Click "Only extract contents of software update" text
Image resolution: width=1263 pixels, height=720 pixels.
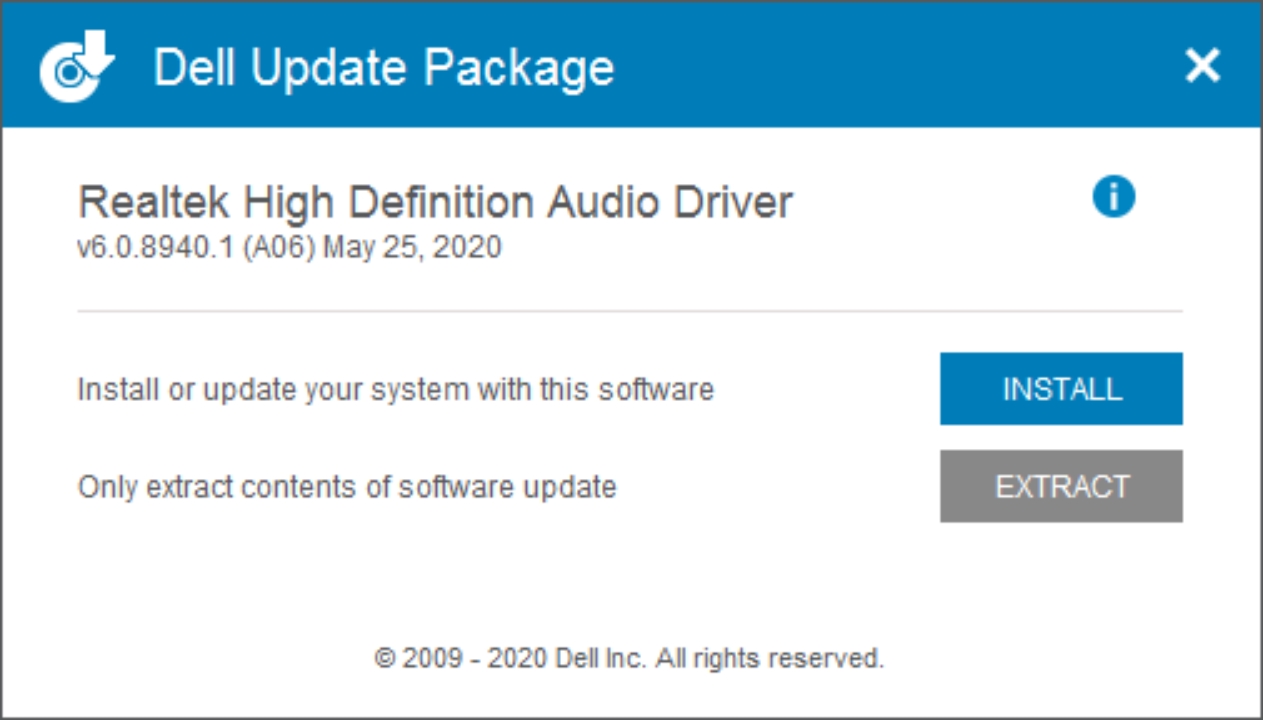(x=347, y=487)
